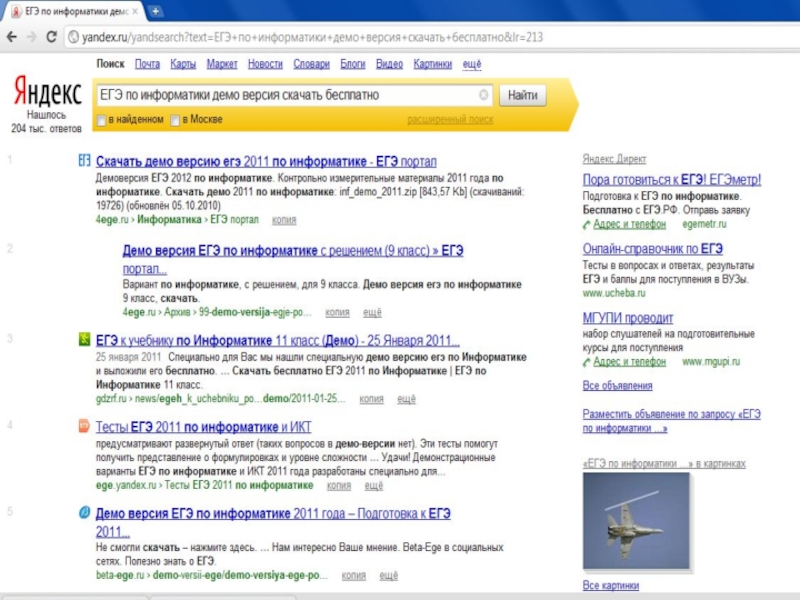The image size is (800, 600).
Task: Expand 'ещё' for the 9 класс result
Action: click(372, 312)
